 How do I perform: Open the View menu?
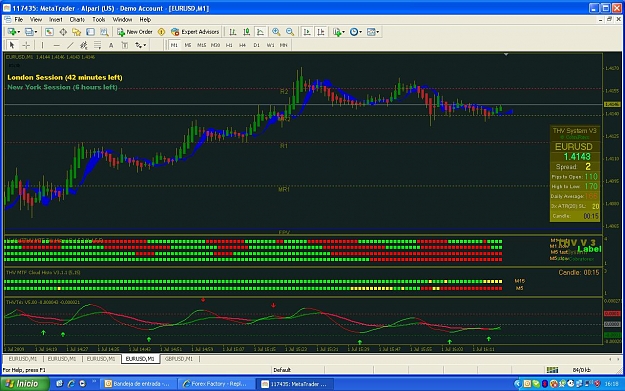click(x=36, y=20)
